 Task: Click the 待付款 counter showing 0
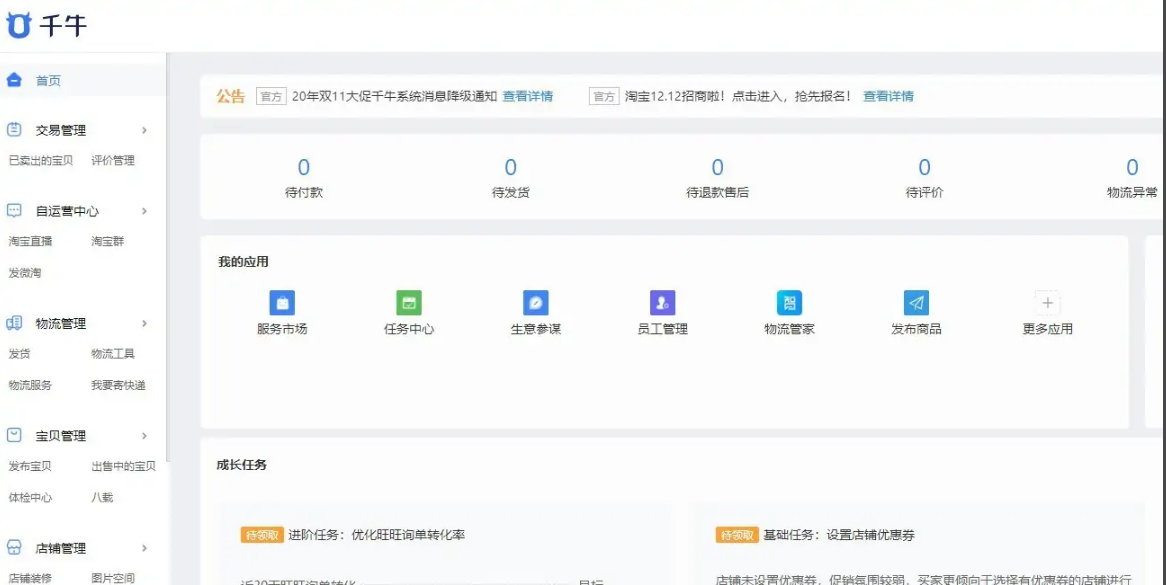pos(304,168)
